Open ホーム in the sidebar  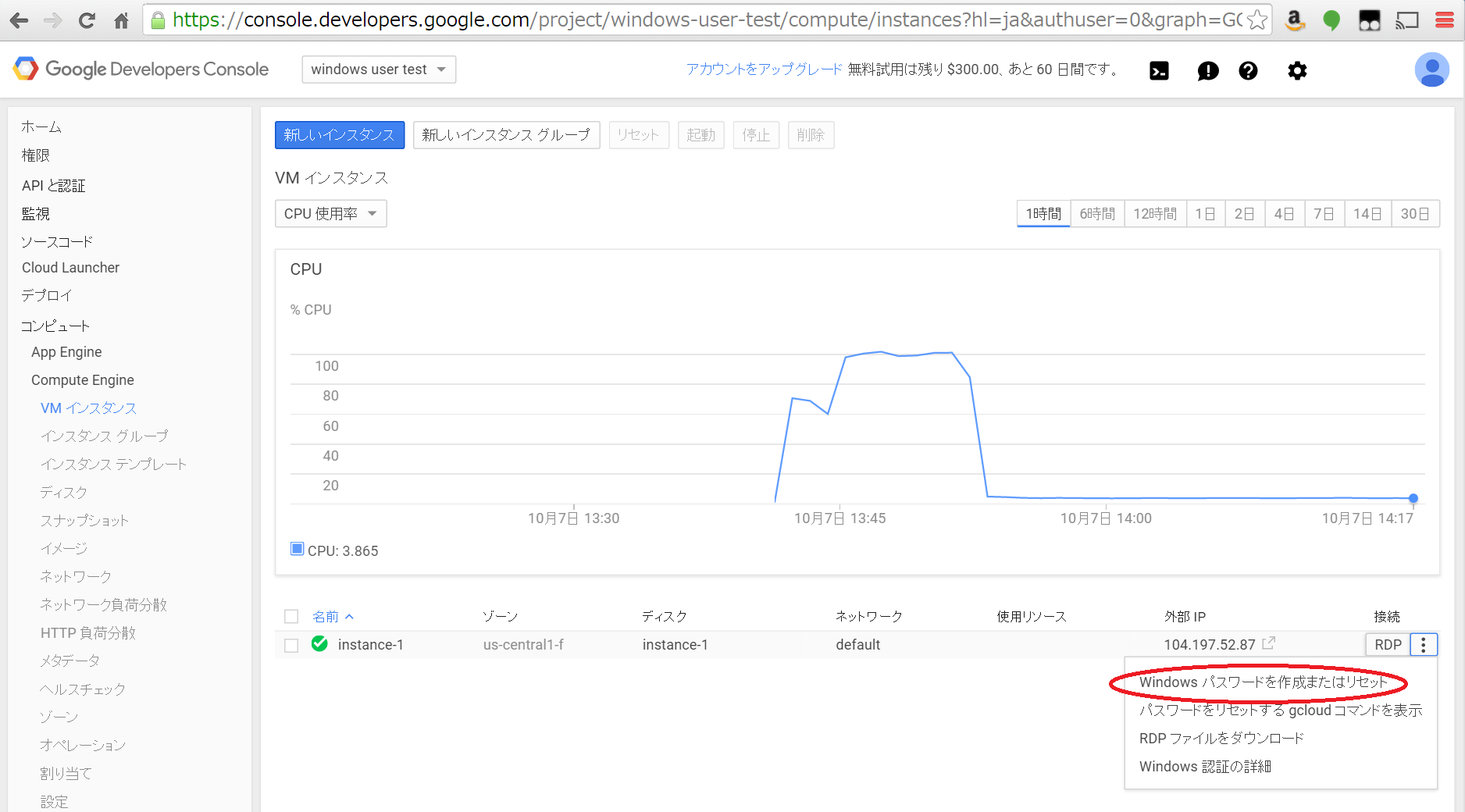41,127
